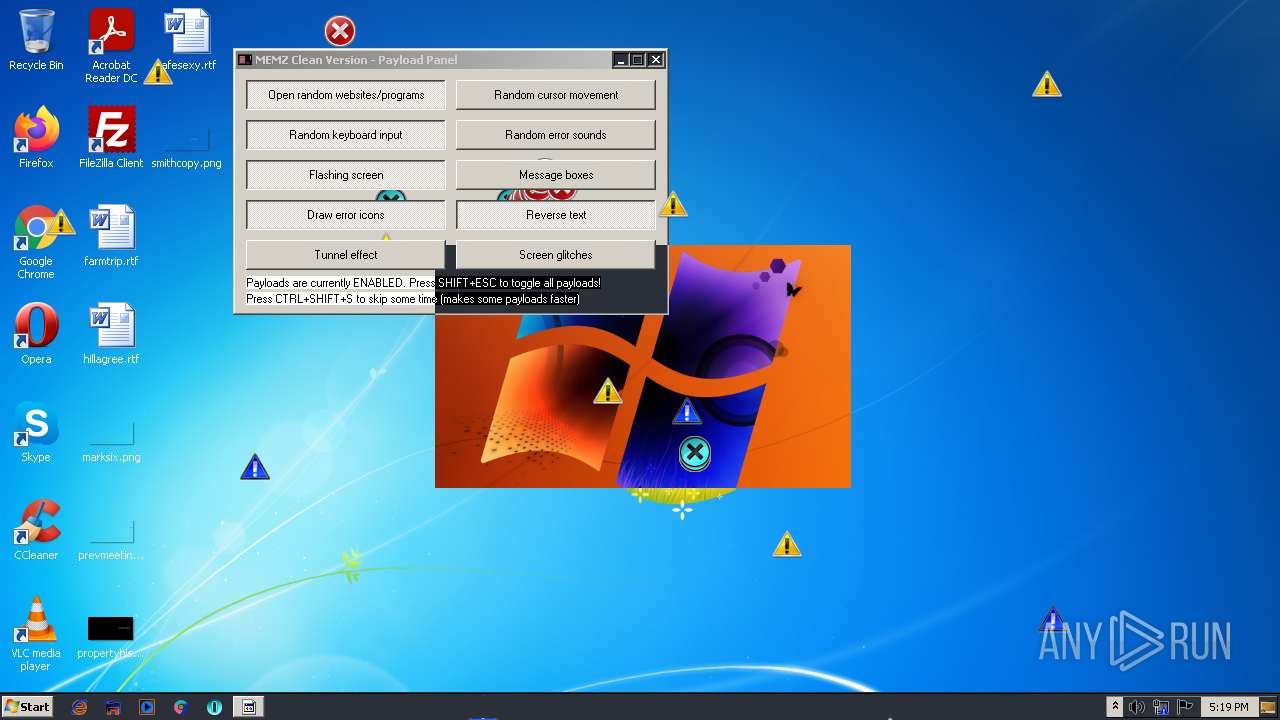Click the red error icon above panel

[x=340, y=31]
